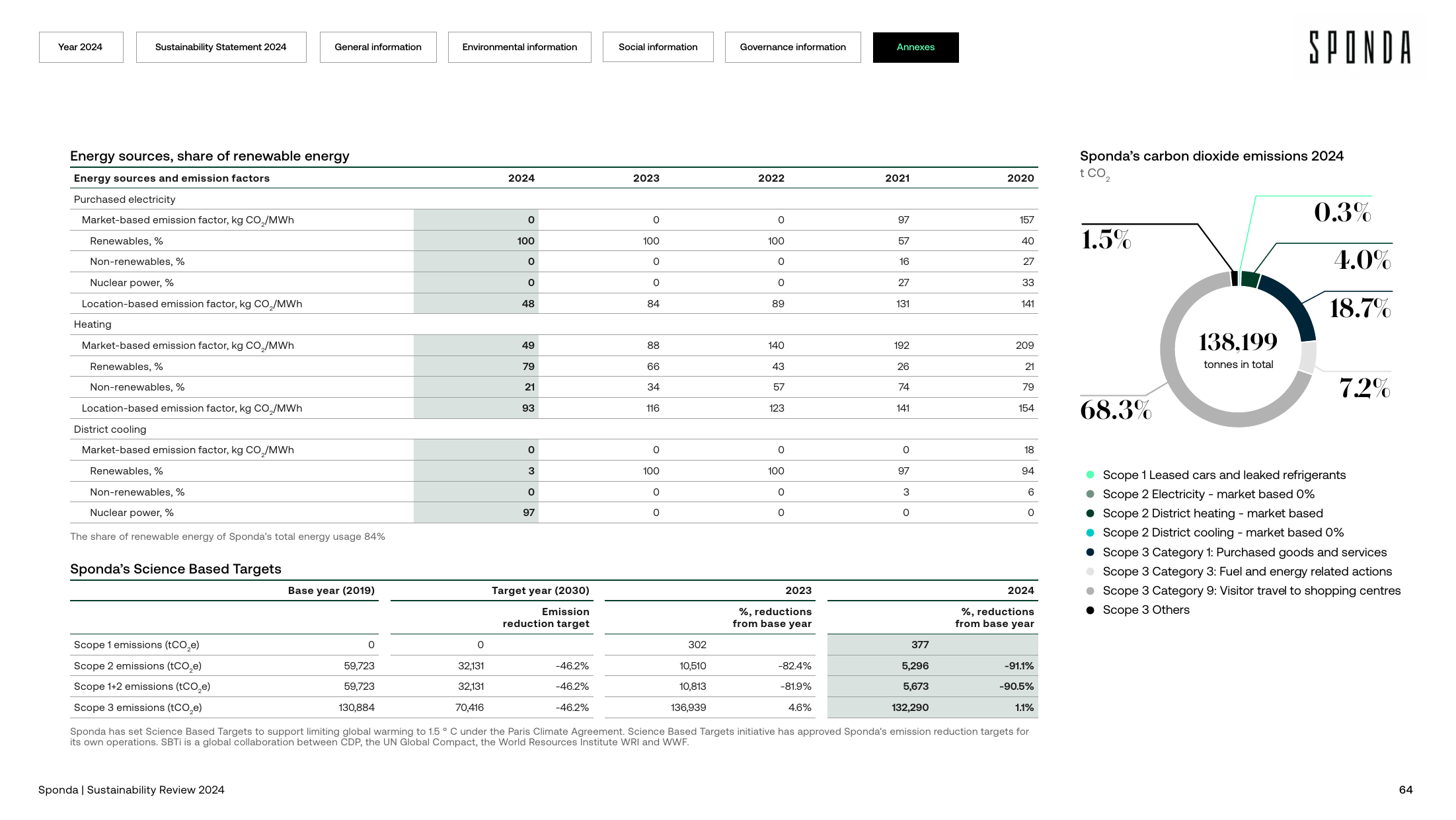This screenshot has width=1456, height=820.
Task: Click the Scope 1 Leased cars legend dot
Action: point(1090,475)
